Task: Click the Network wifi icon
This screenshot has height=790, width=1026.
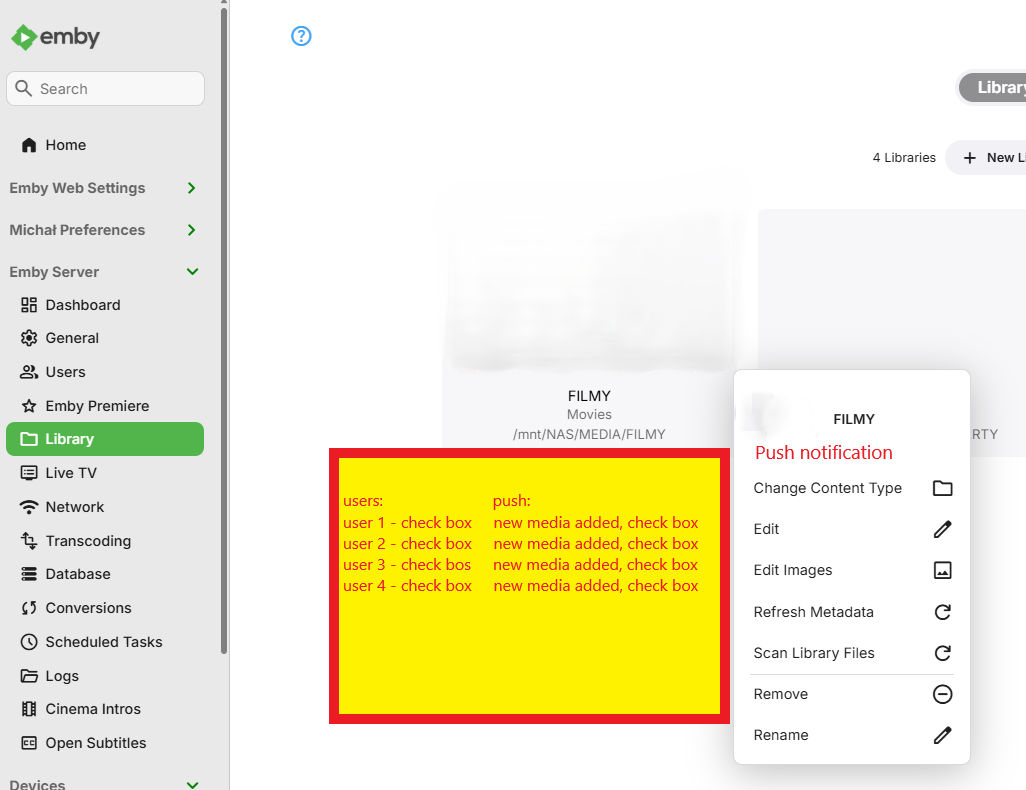Action: tap(29, 507)
